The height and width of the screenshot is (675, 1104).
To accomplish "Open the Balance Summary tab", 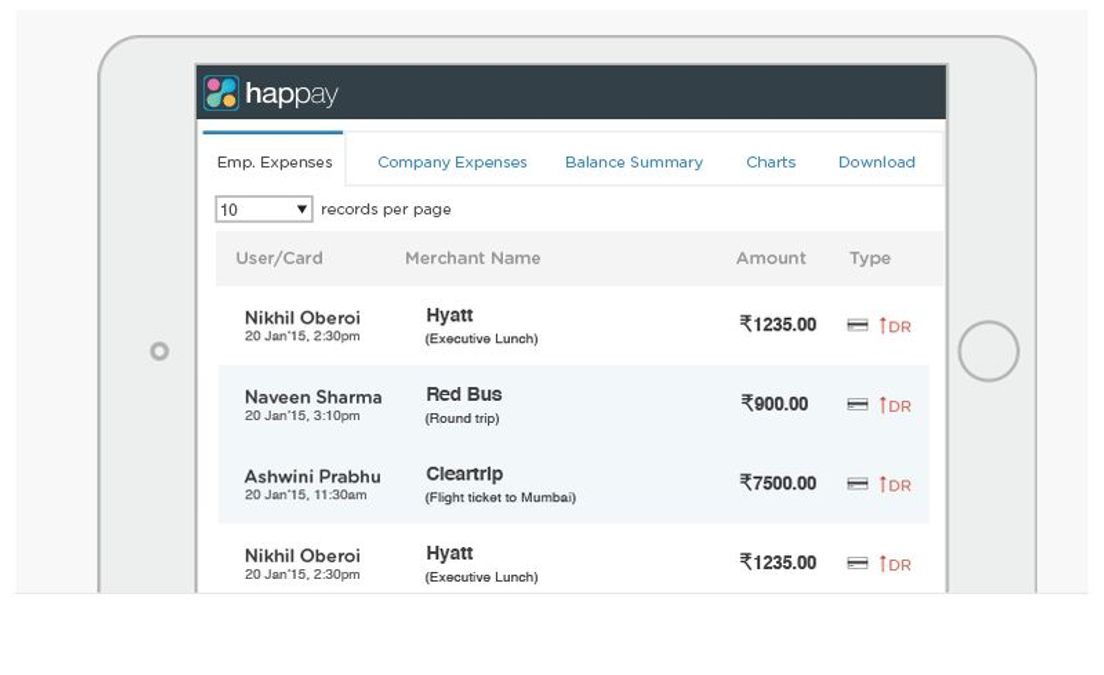I will 634,161.
